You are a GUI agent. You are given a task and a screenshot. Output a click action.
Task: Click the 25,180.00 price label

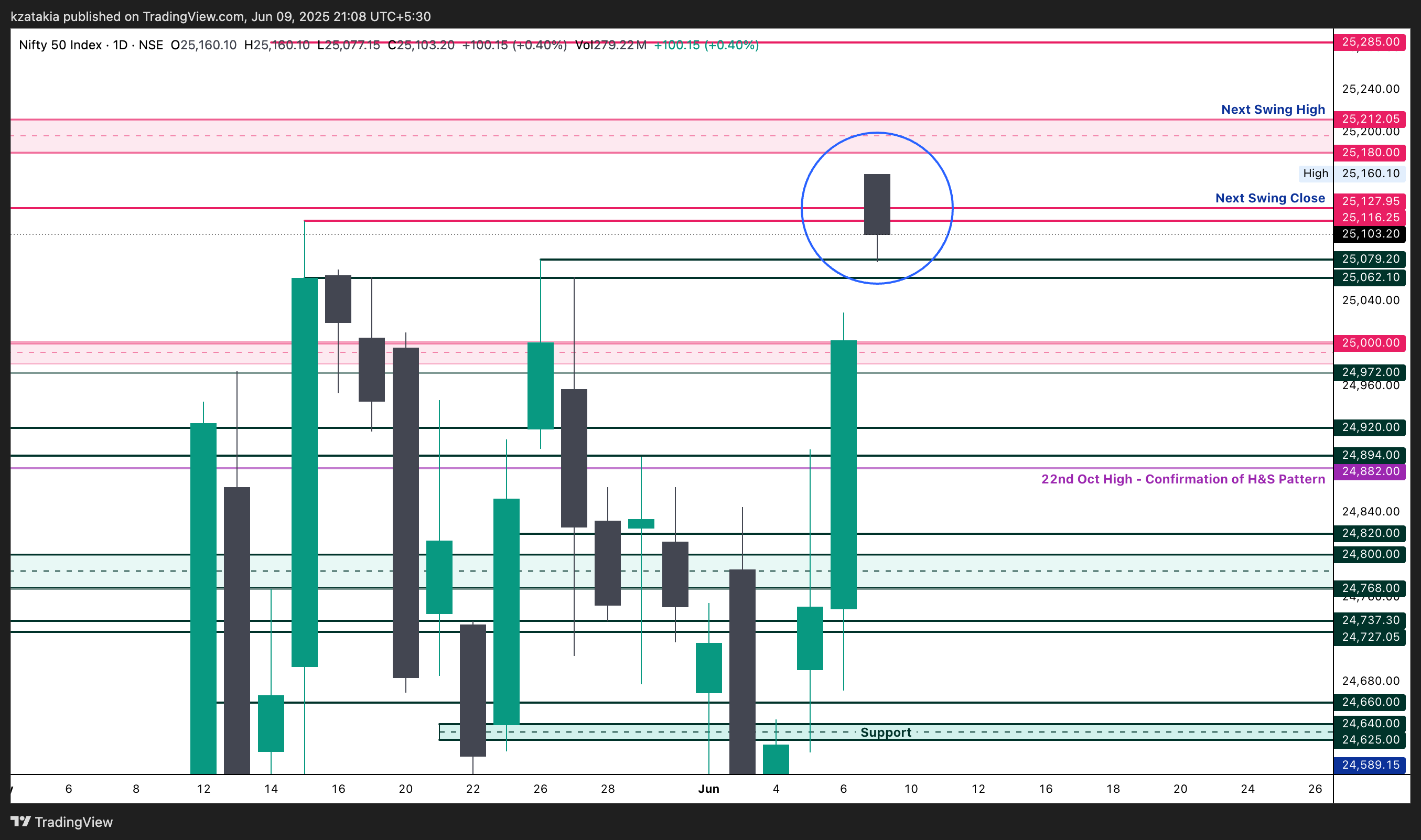[x=1370, y=152]
